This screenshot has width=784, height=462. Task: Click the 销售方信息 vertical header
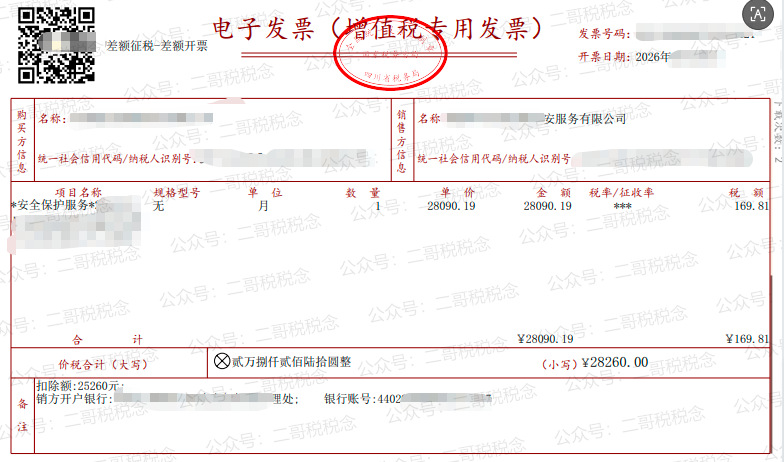400,140
